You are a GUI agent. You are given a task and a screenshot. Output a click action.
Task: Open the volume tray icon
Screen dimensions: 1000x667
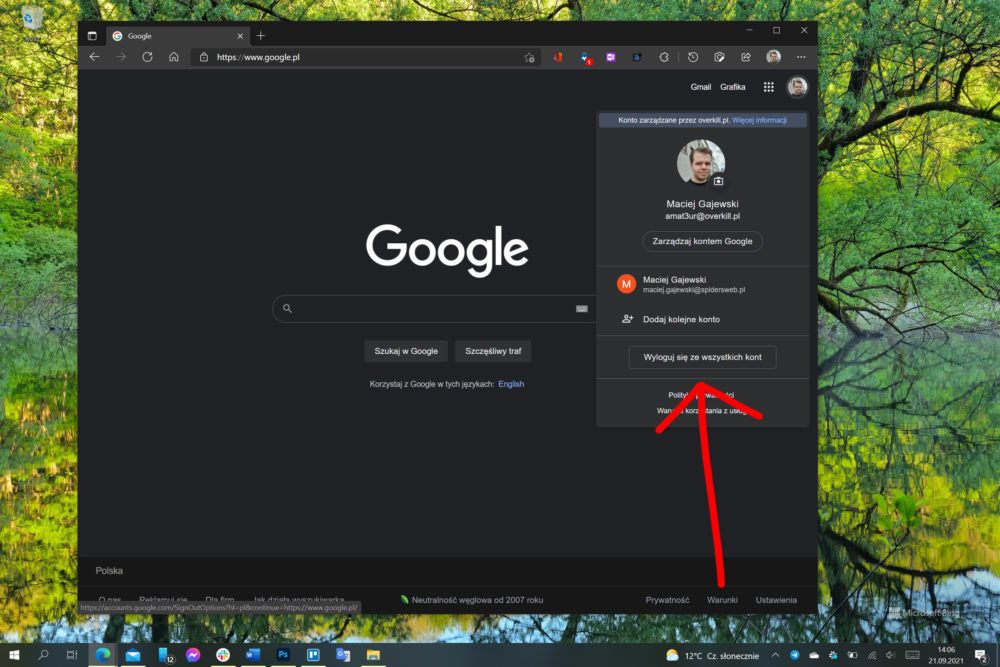[x=890, y=655]
